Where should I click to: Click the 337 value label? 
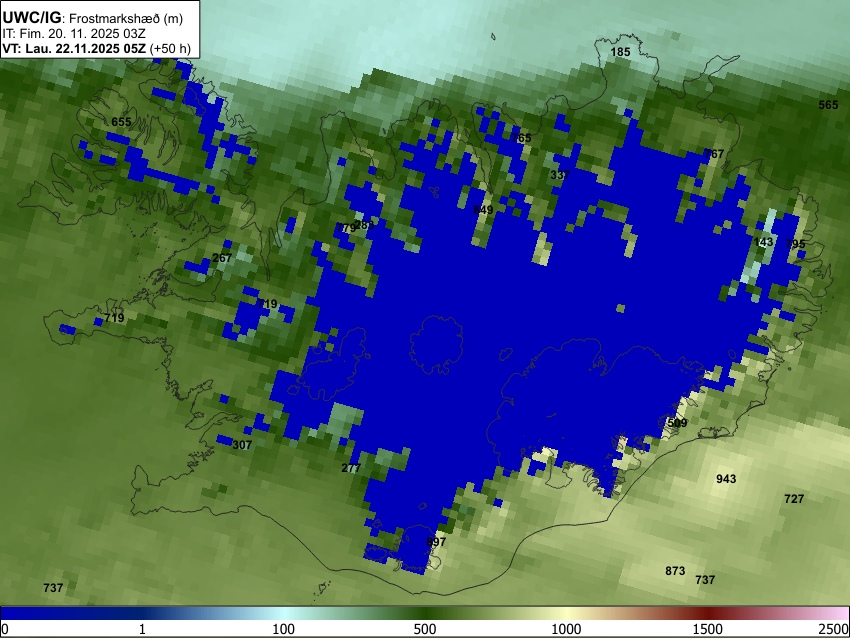pos(560,175)
